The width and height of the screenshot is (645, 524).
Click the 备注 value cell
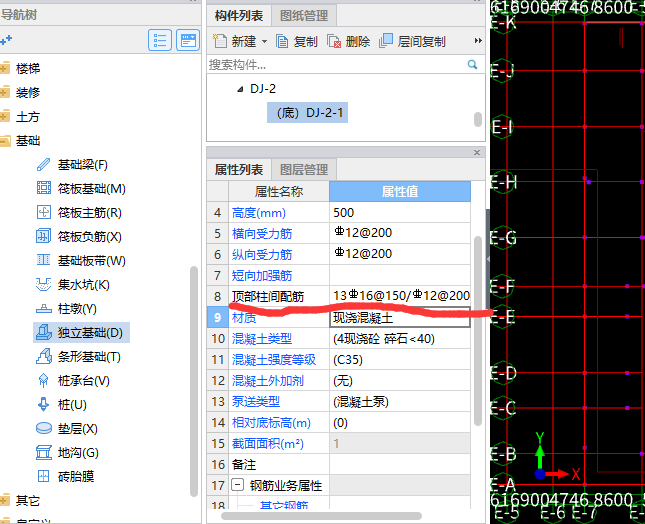click(x=400, y=465)
